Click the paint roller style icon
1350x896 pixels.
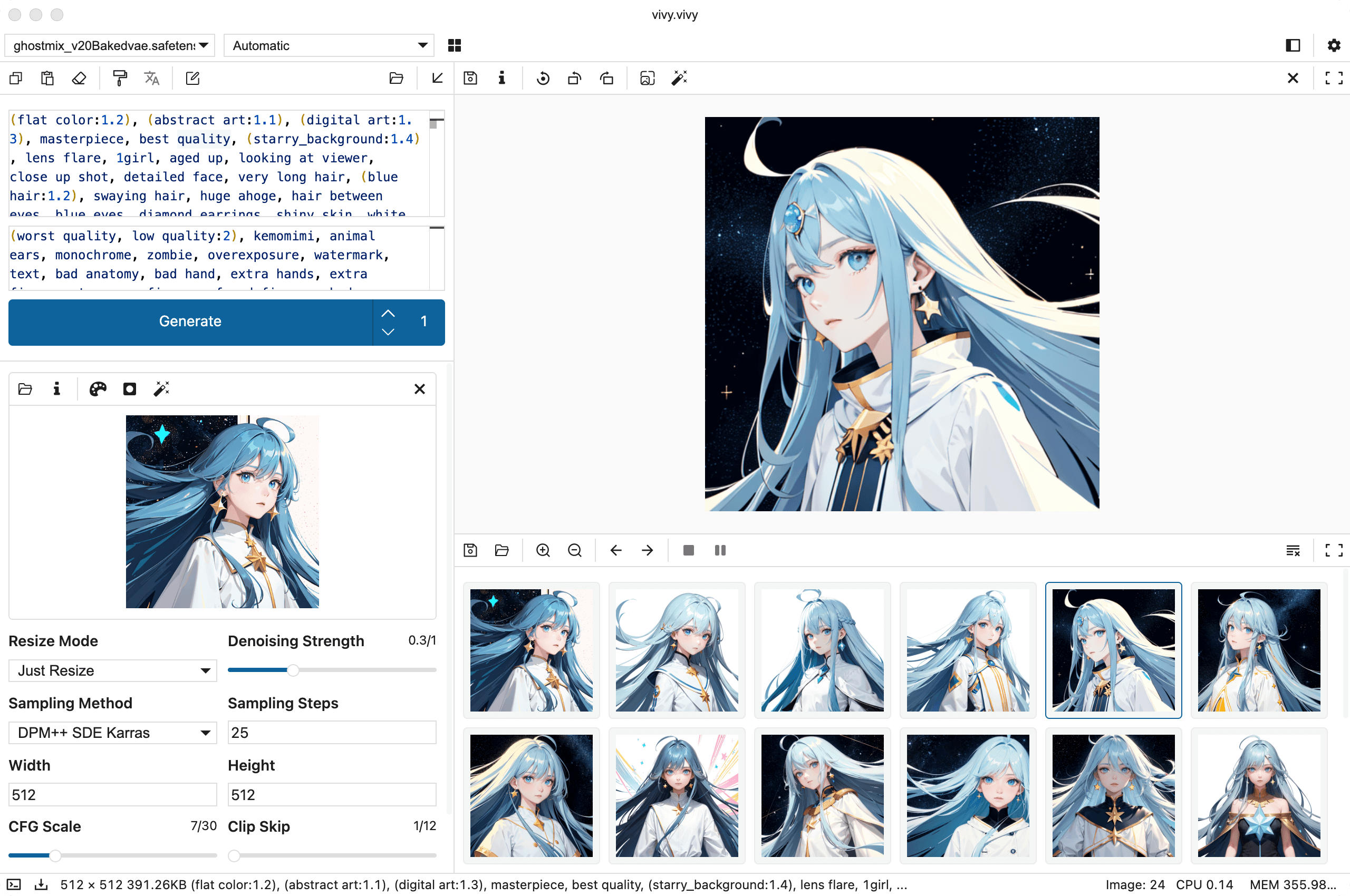click(x=120, y=79)
